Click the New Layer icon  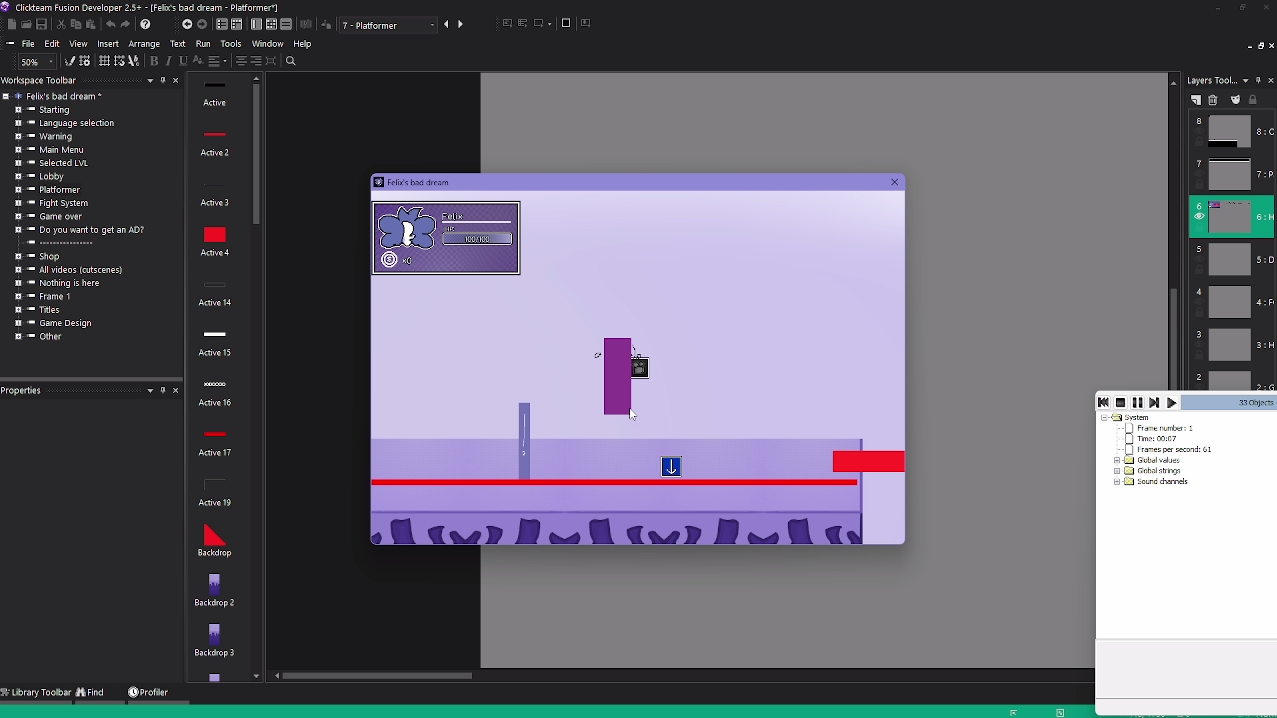point(1195,100)
